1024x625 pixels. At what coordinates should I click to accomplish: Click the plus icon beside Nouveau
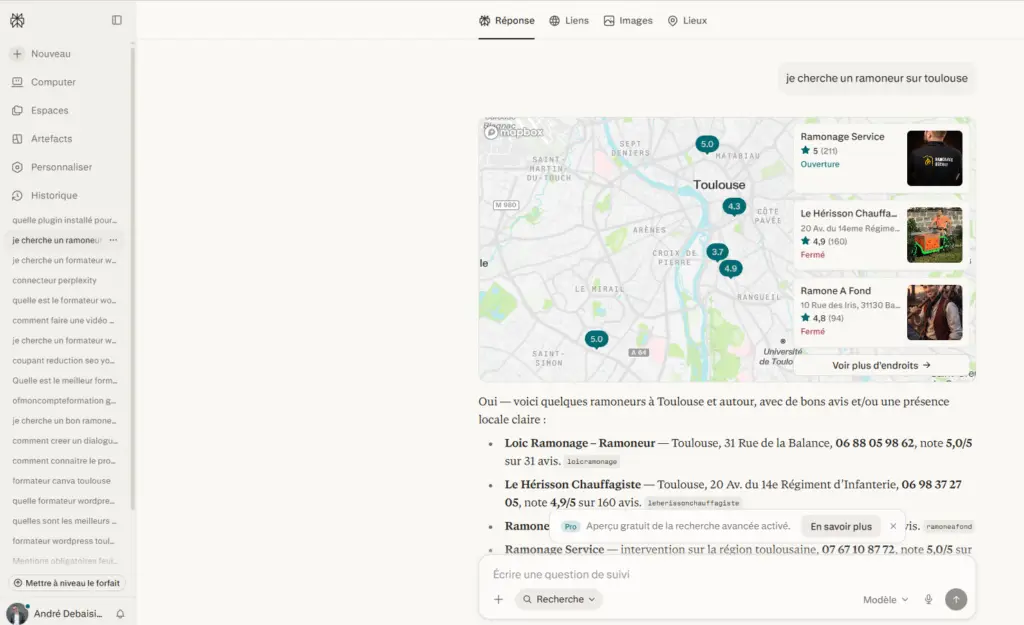18,54
